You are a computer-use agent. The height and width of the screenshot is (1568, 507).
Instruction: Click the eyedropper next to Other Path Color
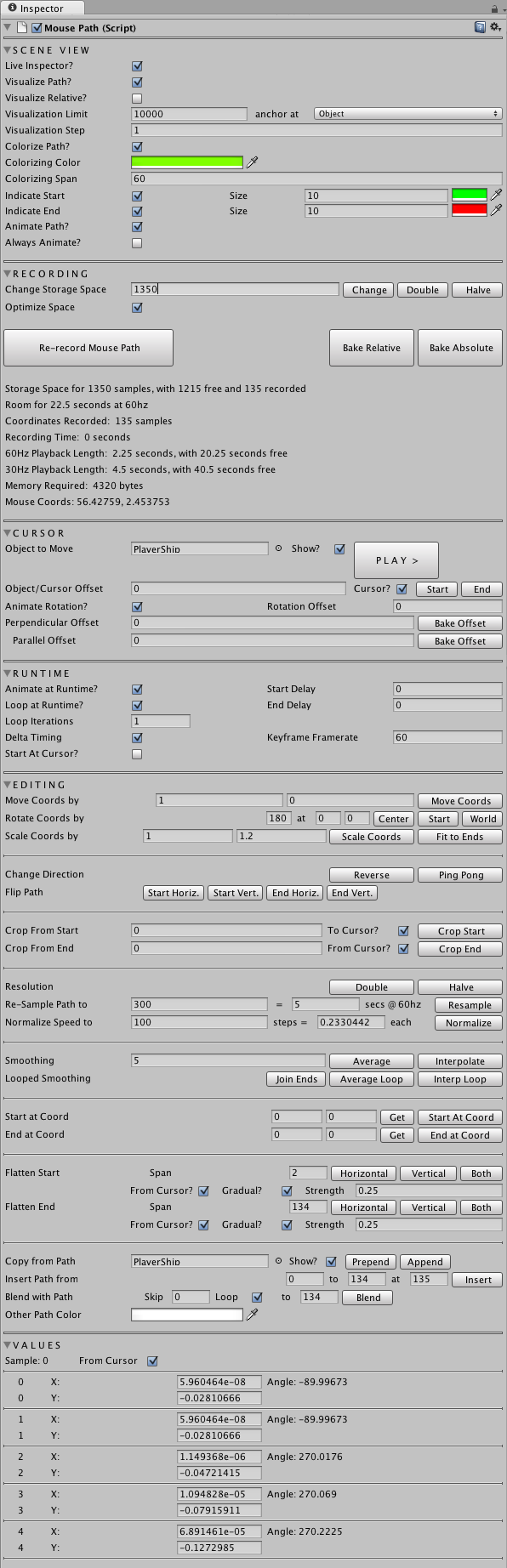252,1315
